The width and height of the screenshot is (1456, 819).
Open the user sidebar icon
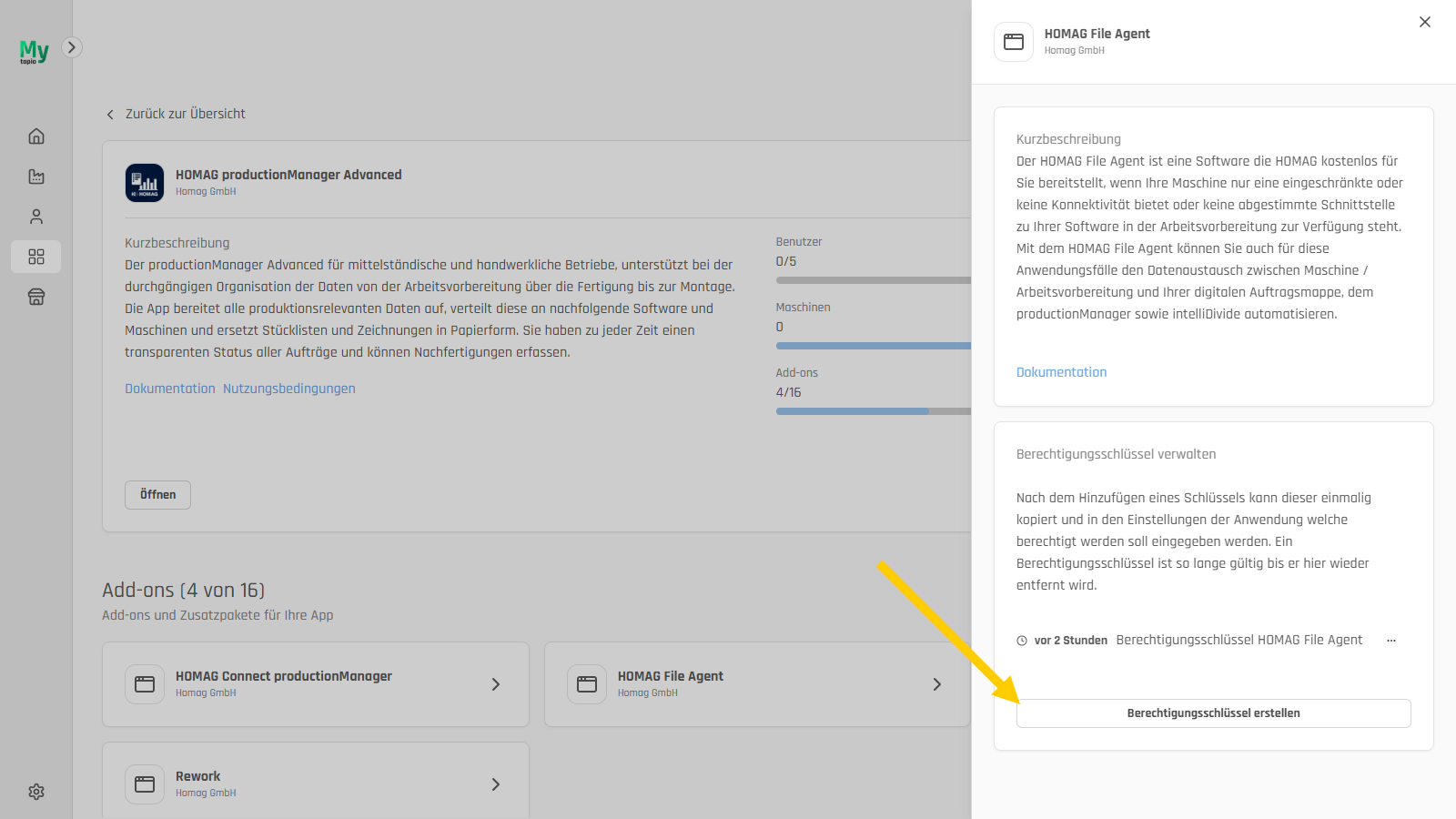click(36, 217)
